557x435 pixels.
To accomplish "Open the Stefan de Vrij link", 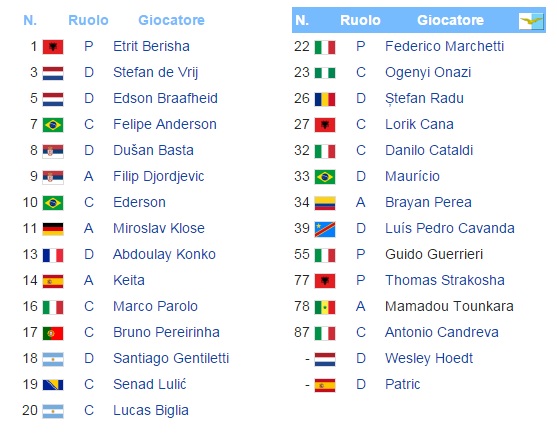I will click(x=156, y=73).
